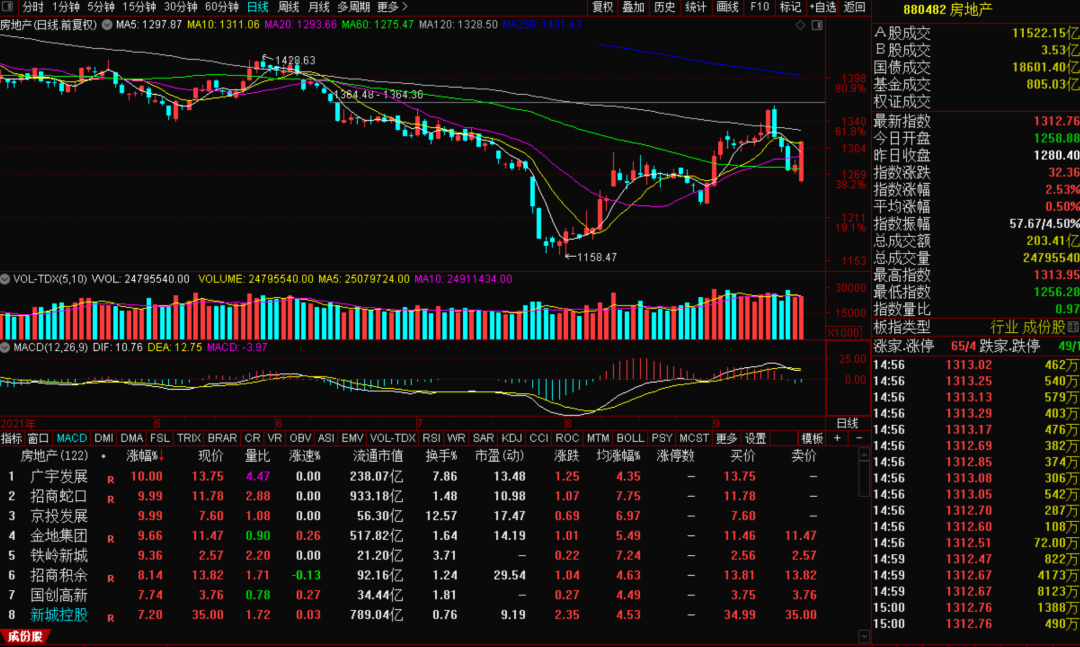Screen dimensions: 1080x647
Task: Select the ROC indicator tab
Action: click(567, 438)
